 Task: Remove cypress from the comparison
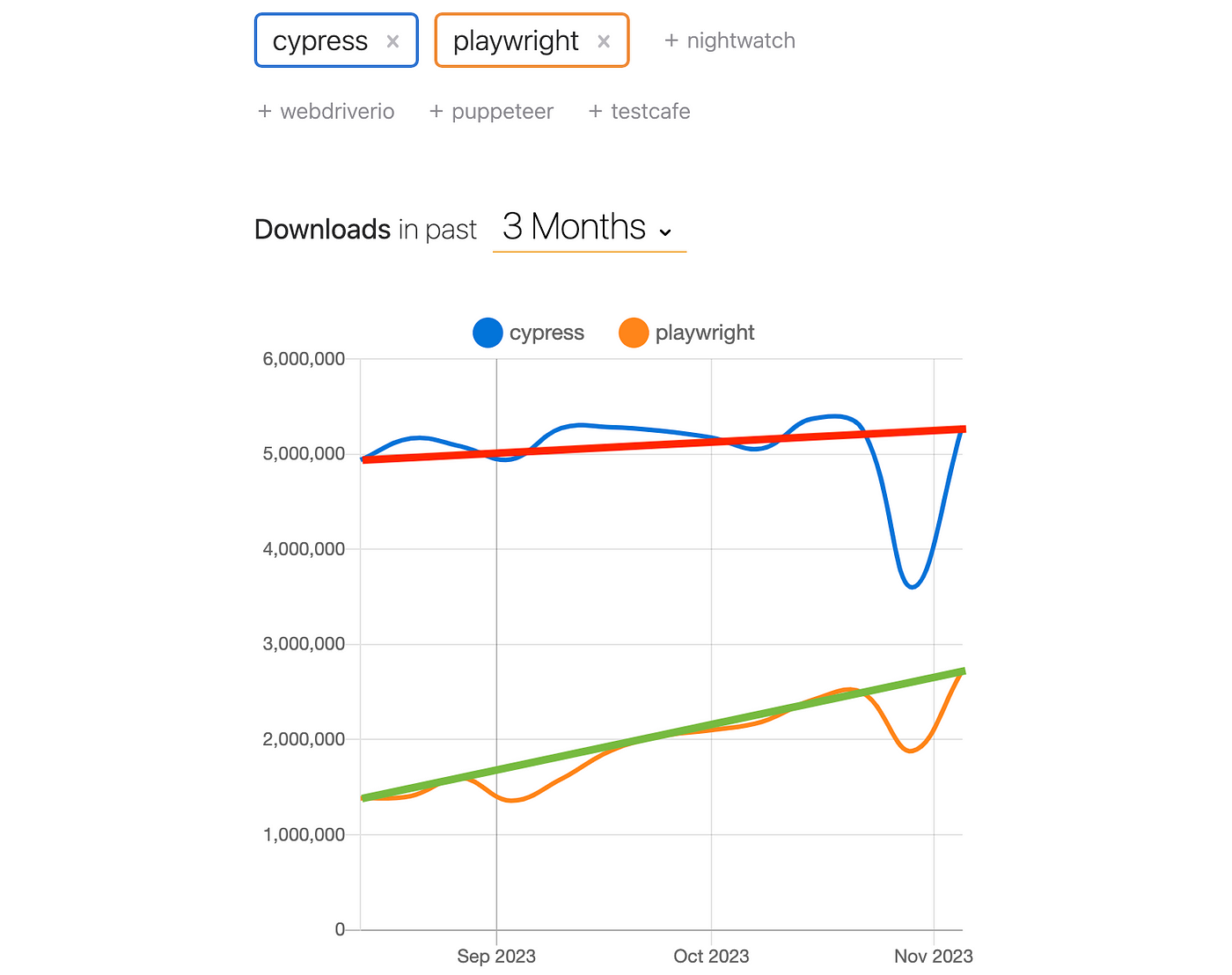point(392,41)
